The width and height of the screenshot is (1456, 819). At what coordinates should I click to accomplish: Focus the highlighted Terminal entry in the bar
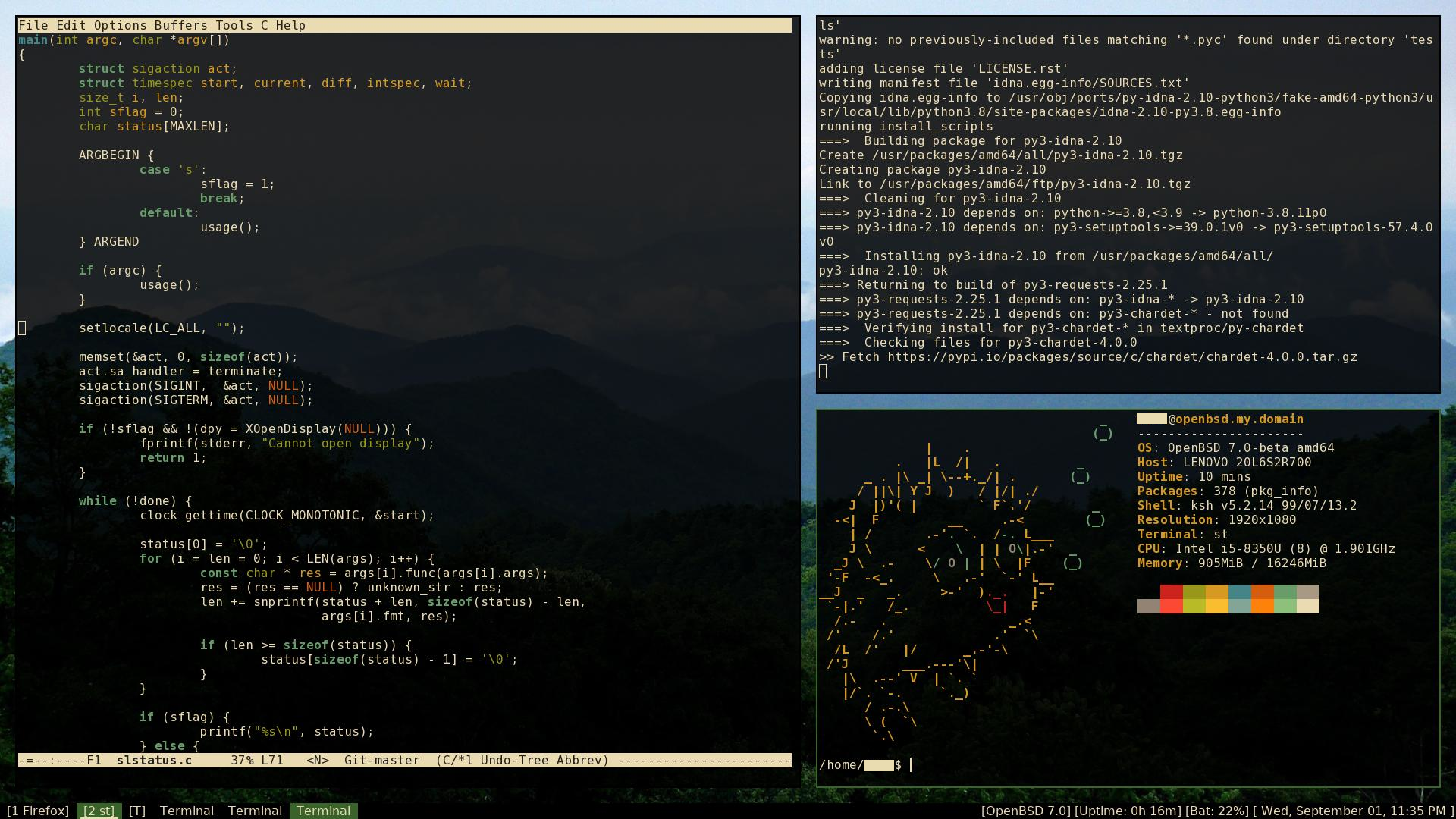pyautogui.click(x=324, y=811)
